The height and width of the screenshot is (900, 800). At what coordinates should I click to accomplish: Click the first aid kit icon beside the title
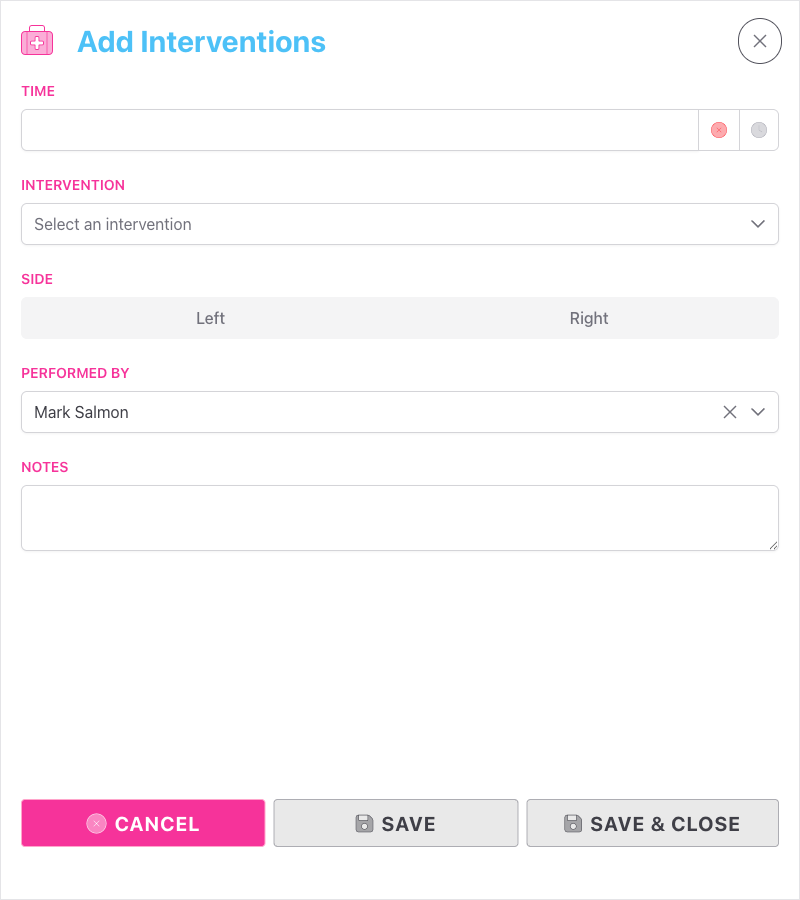coord(37,40)
